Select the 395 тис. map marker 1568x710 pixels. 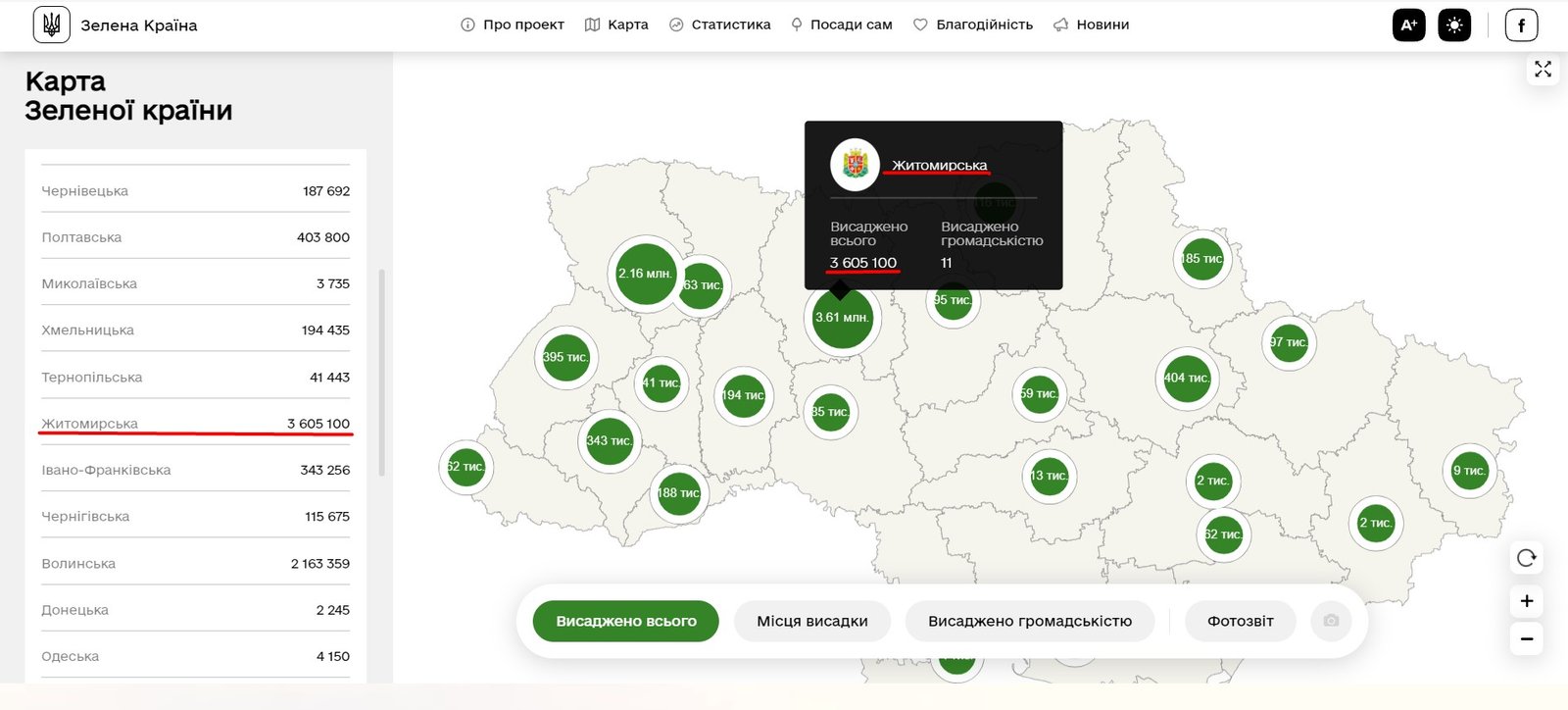[565, 357]
